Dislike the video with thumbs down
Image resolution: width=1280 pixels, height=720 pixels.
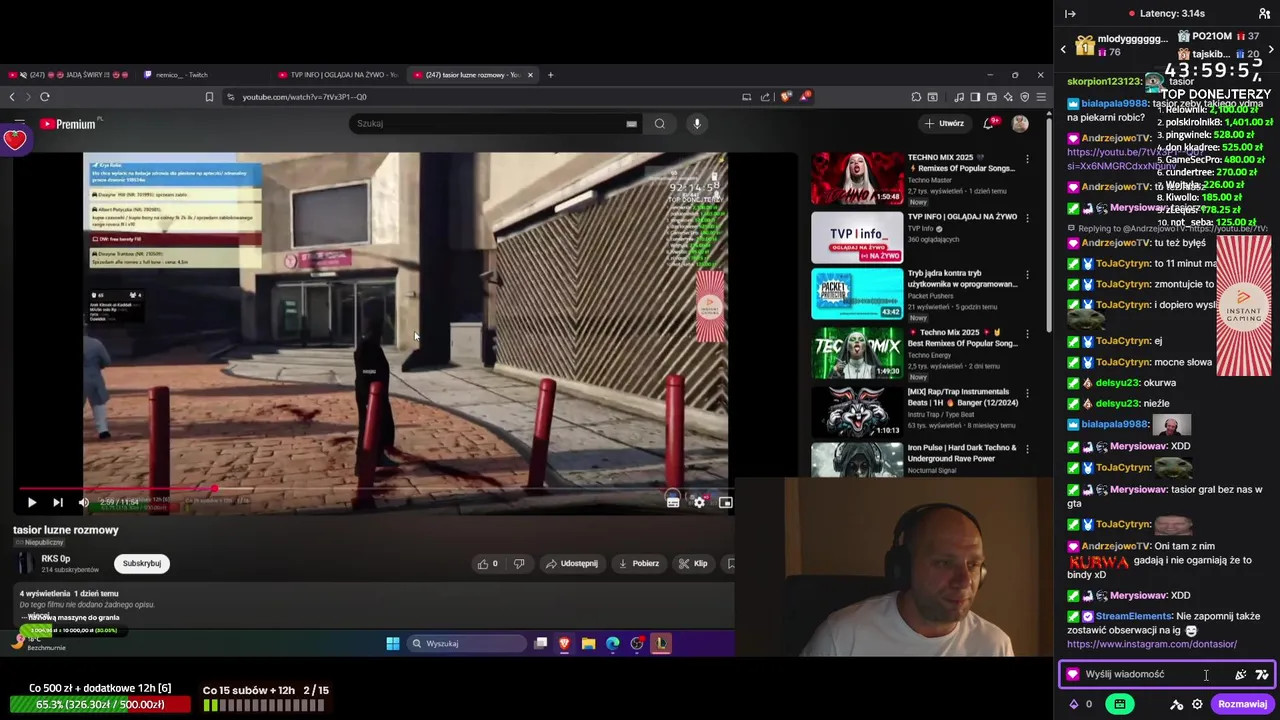tap(519, 564)
